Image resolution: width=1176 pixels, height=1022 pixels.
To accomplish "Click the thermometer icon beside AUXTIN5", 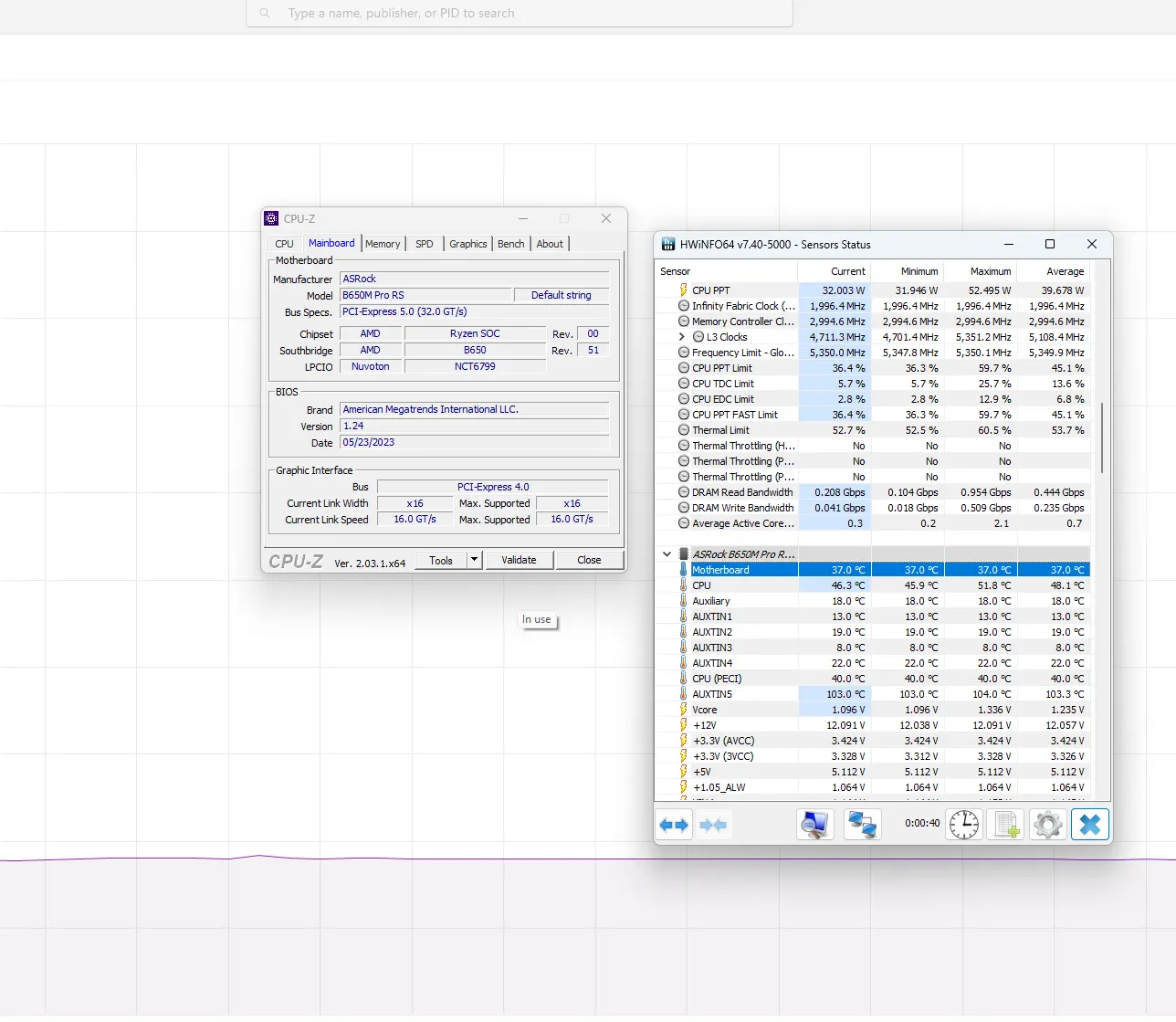I will pyautogui.click(x=683, y=694).
